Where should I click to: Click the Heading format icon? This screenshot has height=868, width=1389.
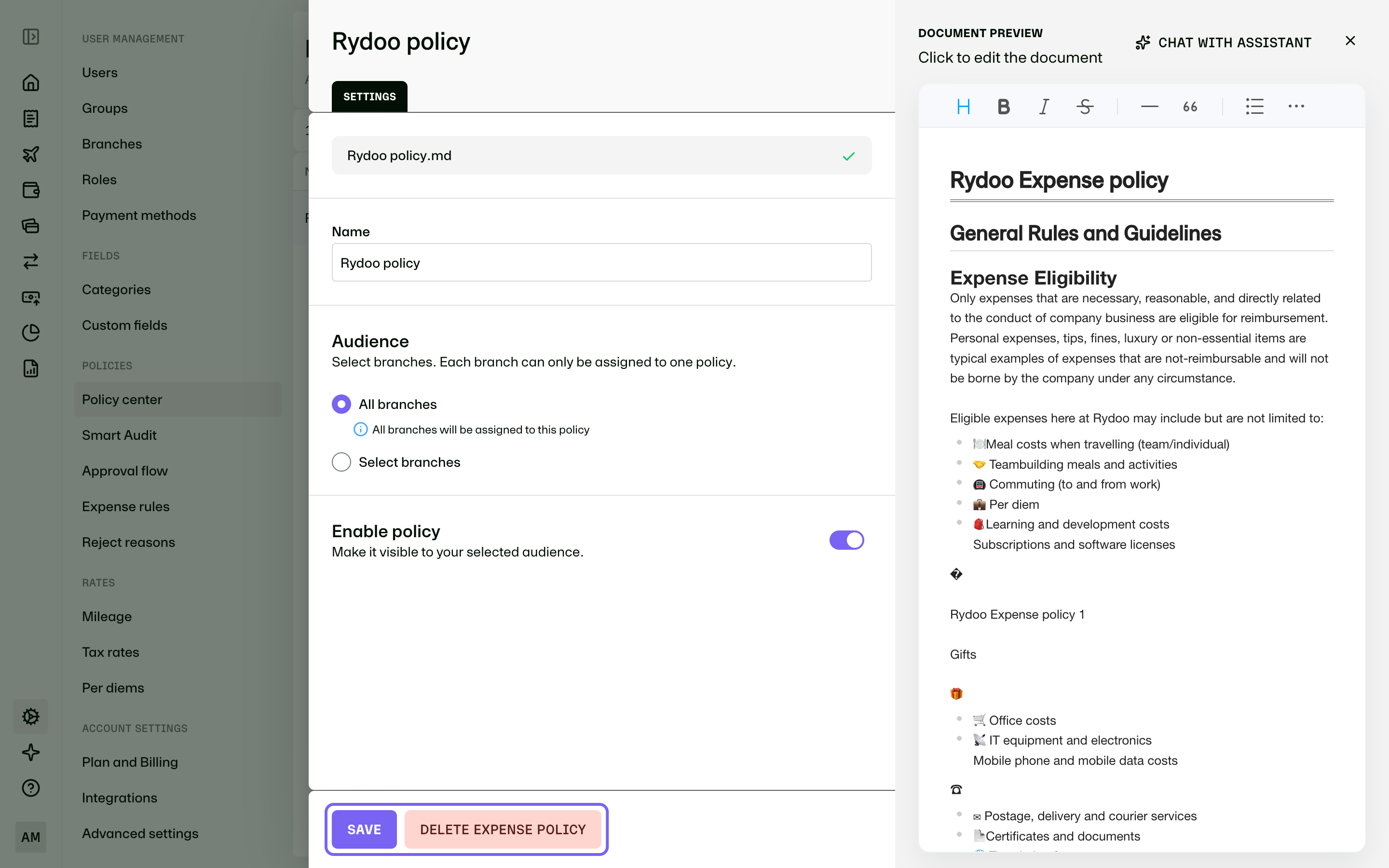[964, 107]
